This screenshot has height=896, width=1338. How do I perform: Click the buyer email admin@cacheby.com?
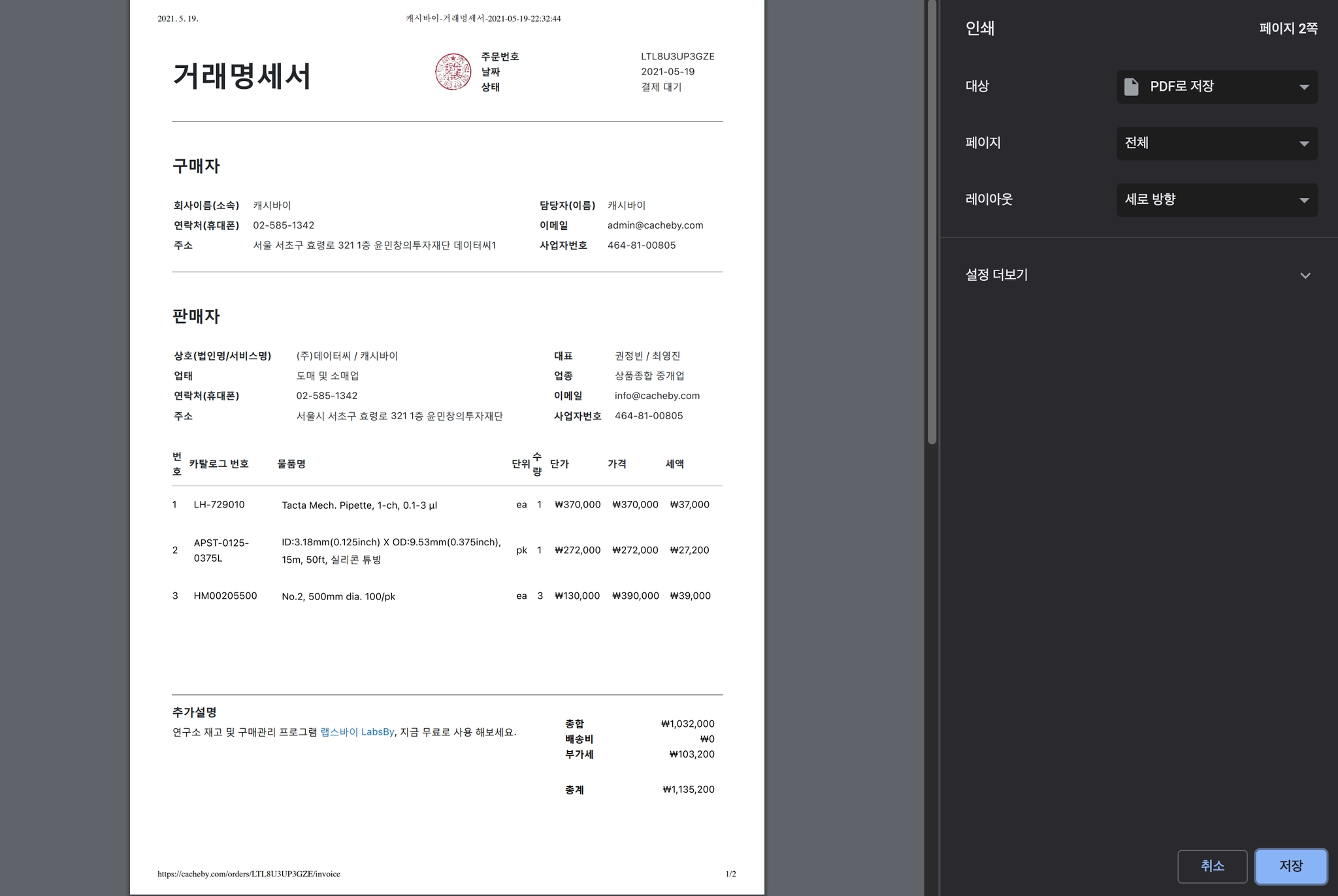tap(655, 225)
